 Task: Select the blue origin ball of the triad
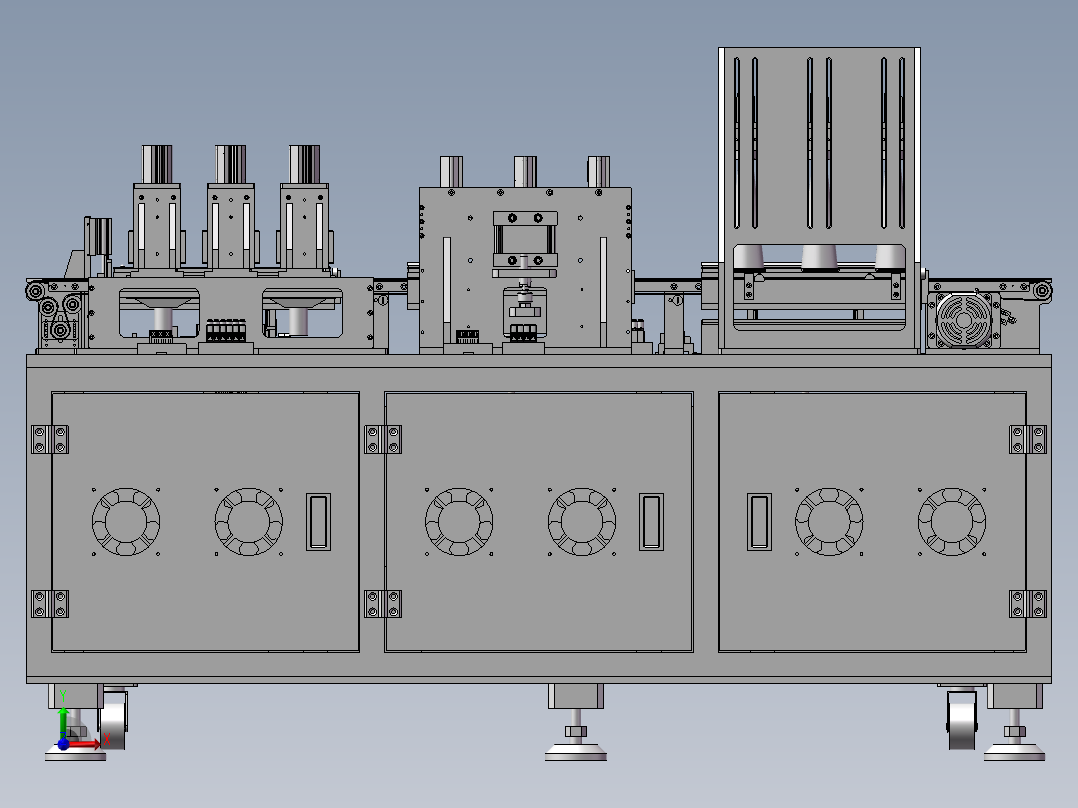coord(63,744)
